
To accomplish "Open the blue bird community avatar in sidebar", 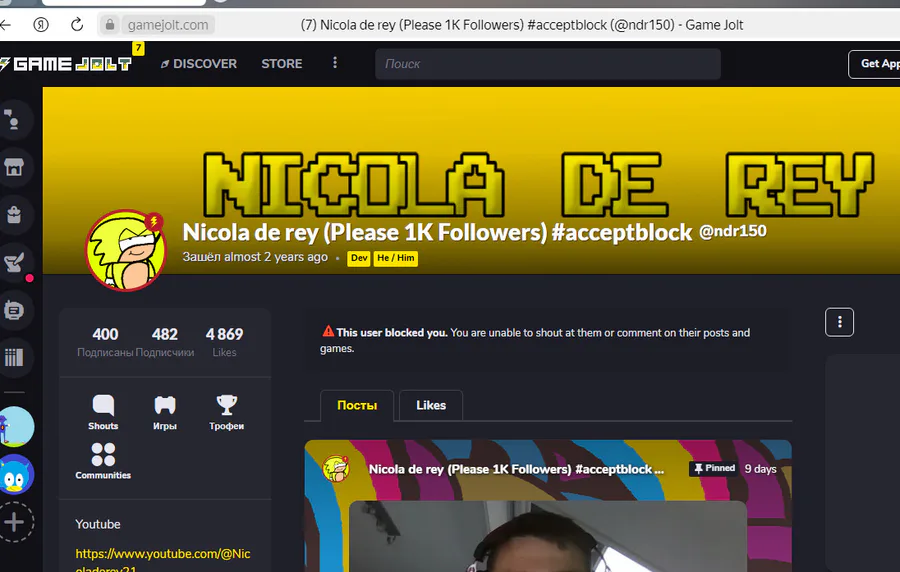I will pyautogui.click(x=15, y=474).
